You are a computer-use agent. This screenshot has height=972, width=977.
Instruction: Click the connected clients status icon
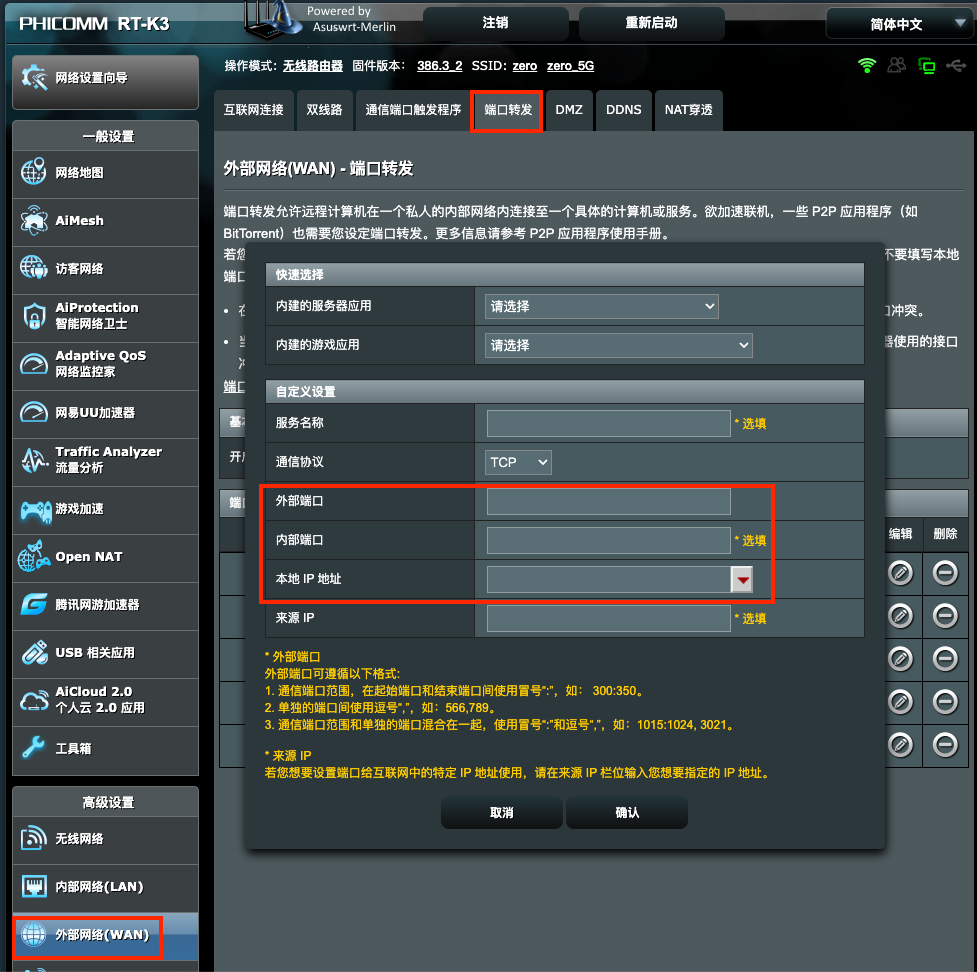[897, 65]
